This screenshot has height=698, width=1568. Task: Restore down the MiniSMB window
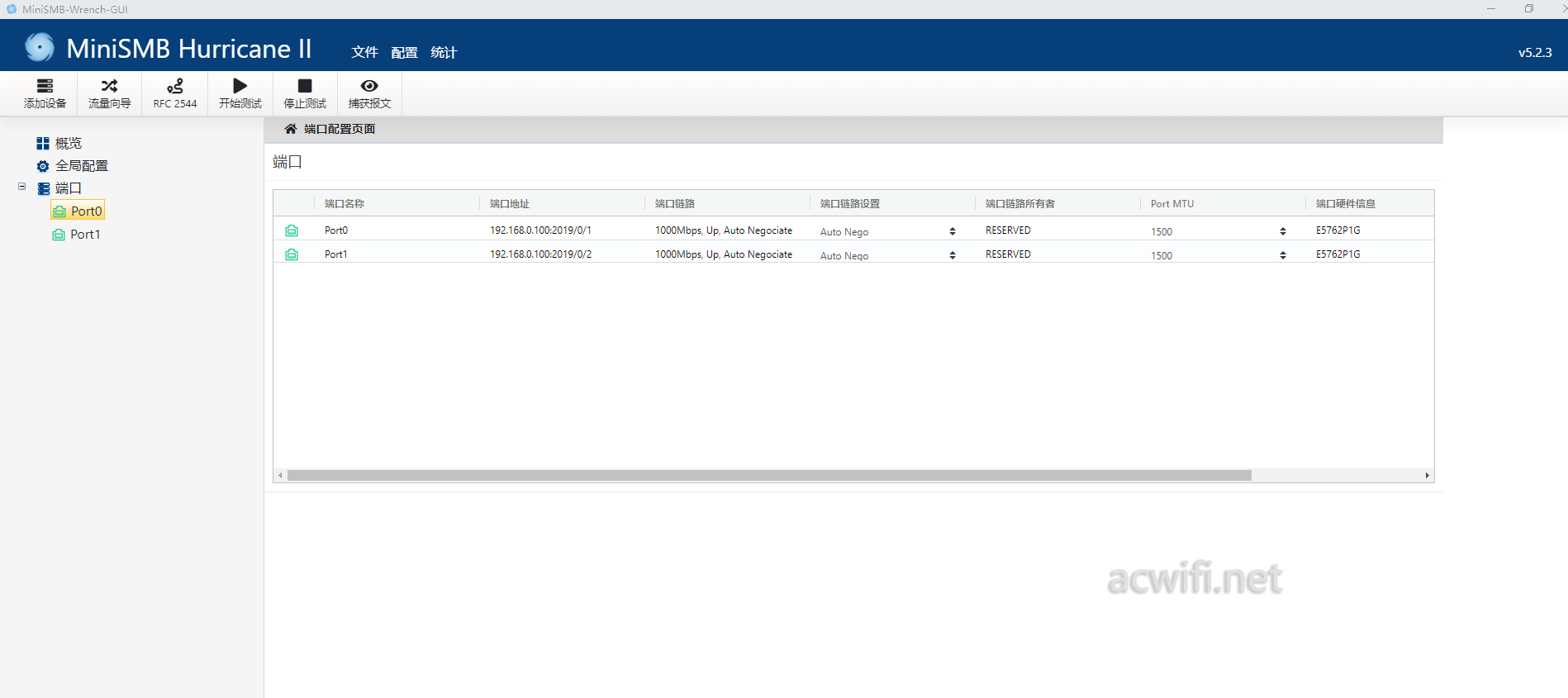point(1529,9)
